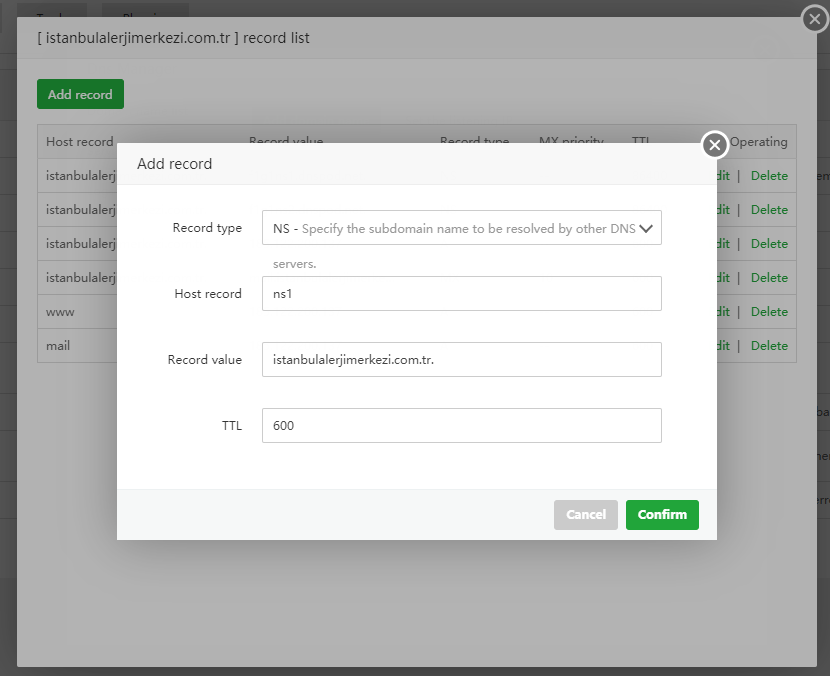The width and height of the screenshot is (830, 676).
Task: Select the TTL input field
Action: pos(462,425)
